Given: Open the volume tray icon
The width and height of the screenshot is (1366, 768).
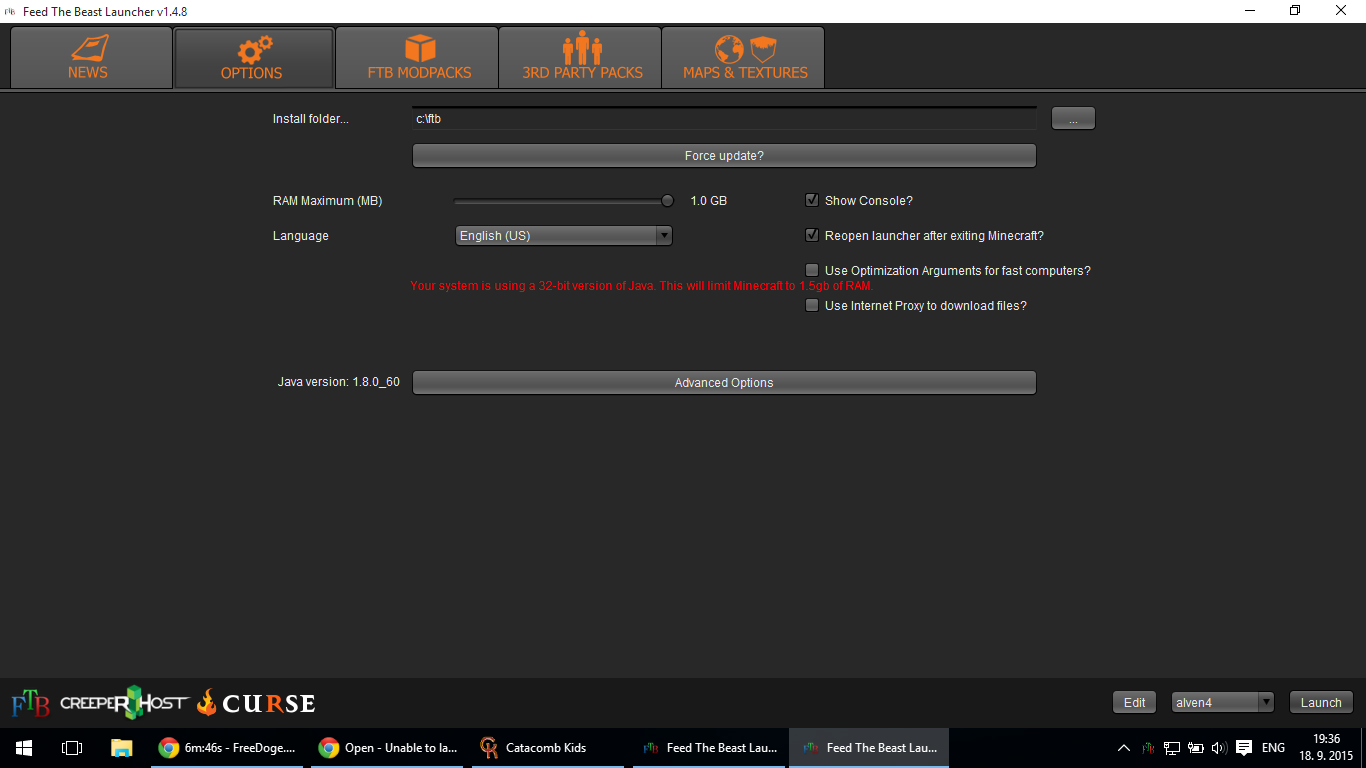Looking at the screenshot, I should click(x=1219, y=748).
